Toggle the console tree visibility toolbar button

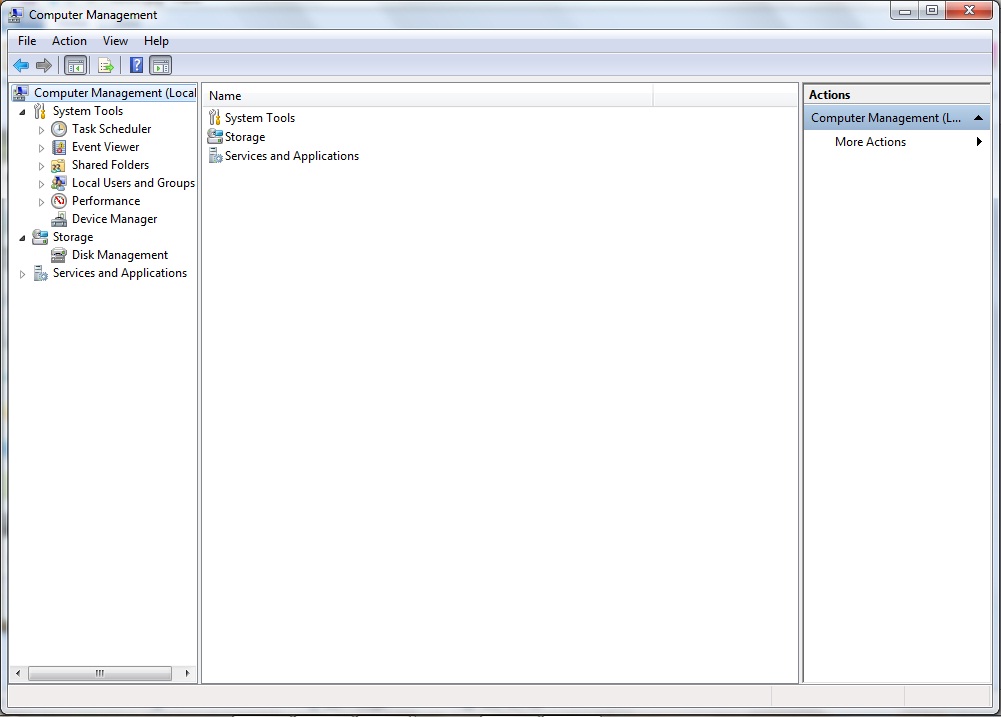tap(76, 64)
